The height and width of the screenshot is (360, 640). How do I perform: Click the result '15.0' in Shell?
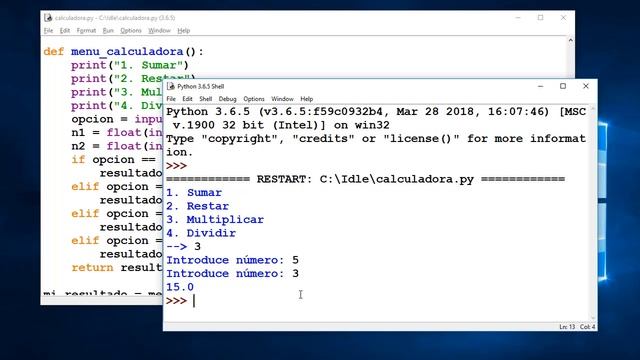(180, 287)
